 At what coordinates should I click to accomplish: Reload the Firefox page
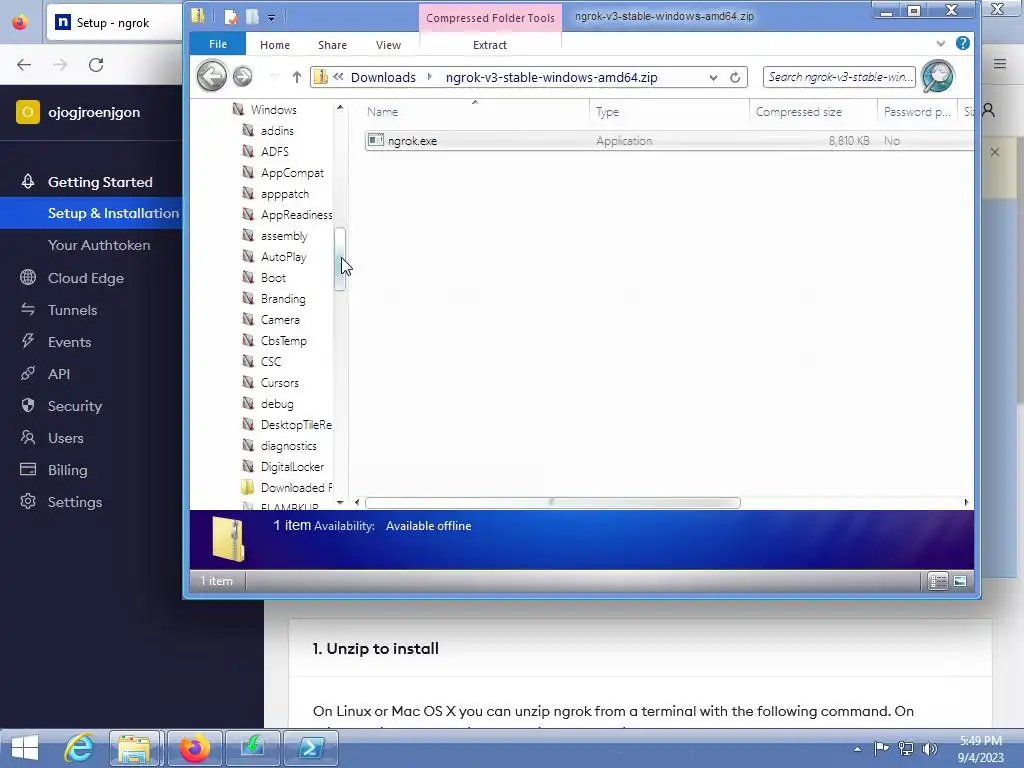pyautogui.click(x=96, y=65)
